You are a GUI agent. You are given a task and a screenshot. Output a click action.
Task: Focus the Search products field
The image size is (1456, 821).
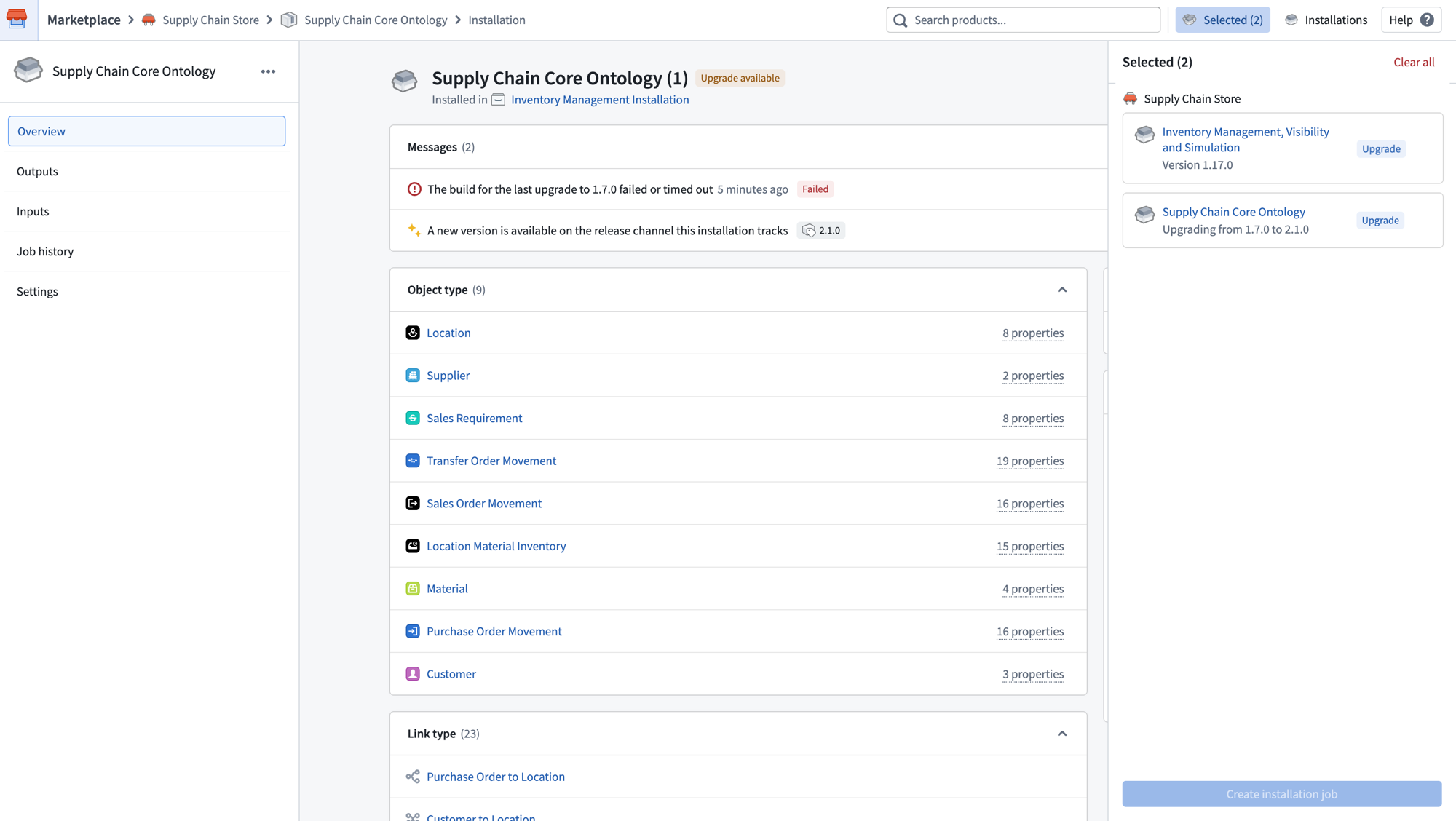pos(1023,20)
